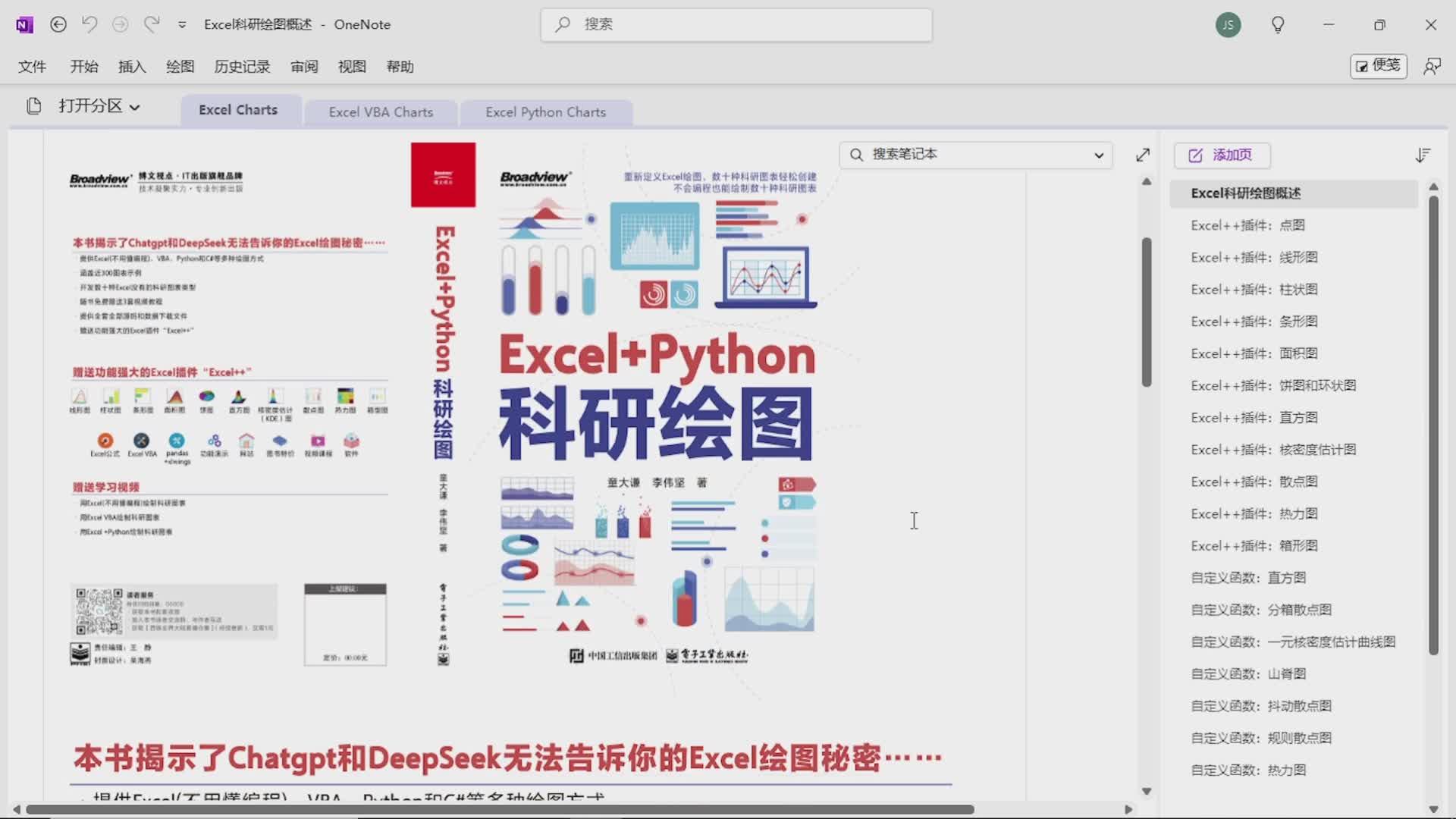The width and height of the screenshot is (1456, 819).
Task: Open page Excel++插件: 线形图
Action: pyautogui.click(x=1294, y=257)
